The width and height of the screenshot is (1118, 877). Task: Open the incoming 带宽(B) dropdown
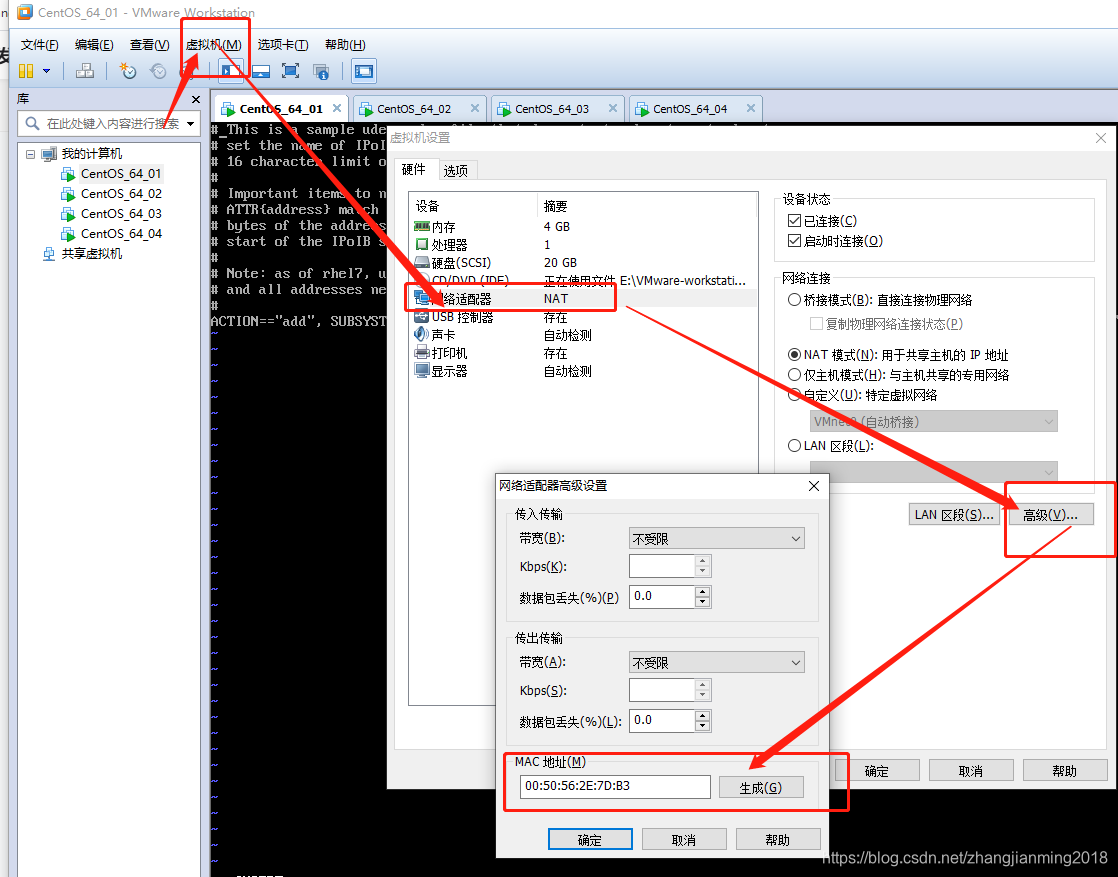[x=717, y=539]
